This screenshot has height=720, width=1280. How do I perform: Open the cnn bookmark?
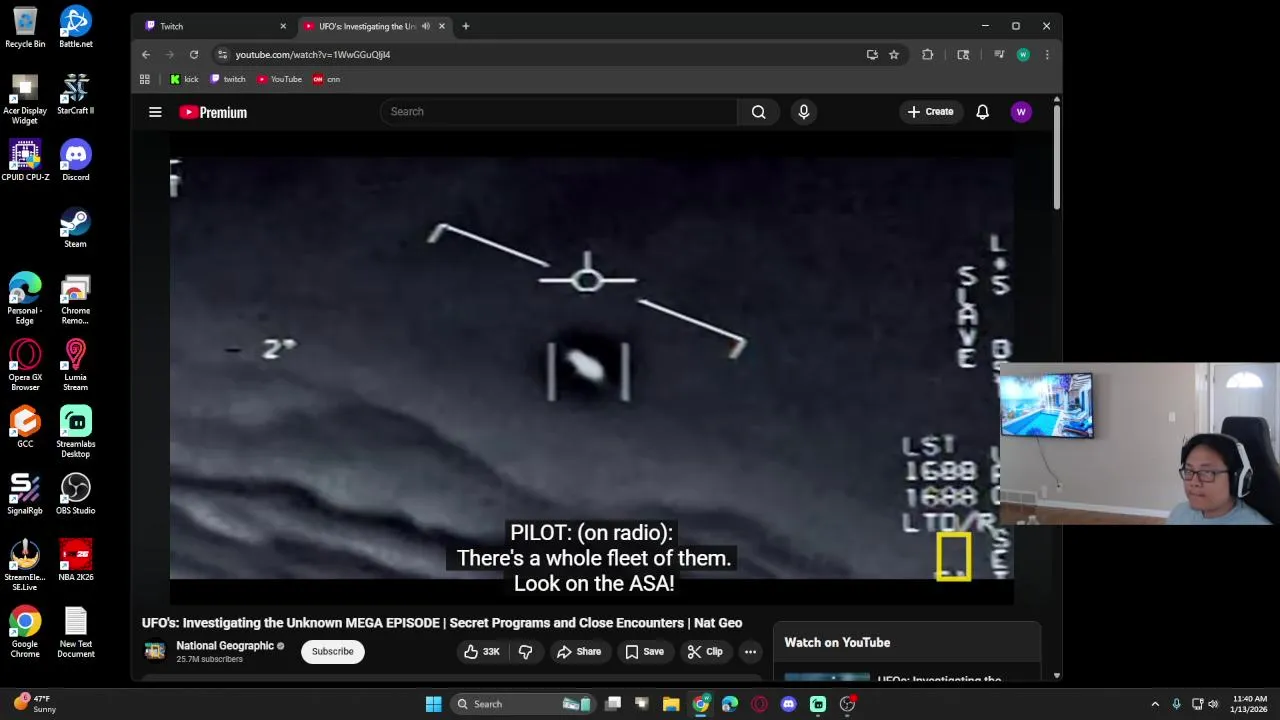(327, 79)
